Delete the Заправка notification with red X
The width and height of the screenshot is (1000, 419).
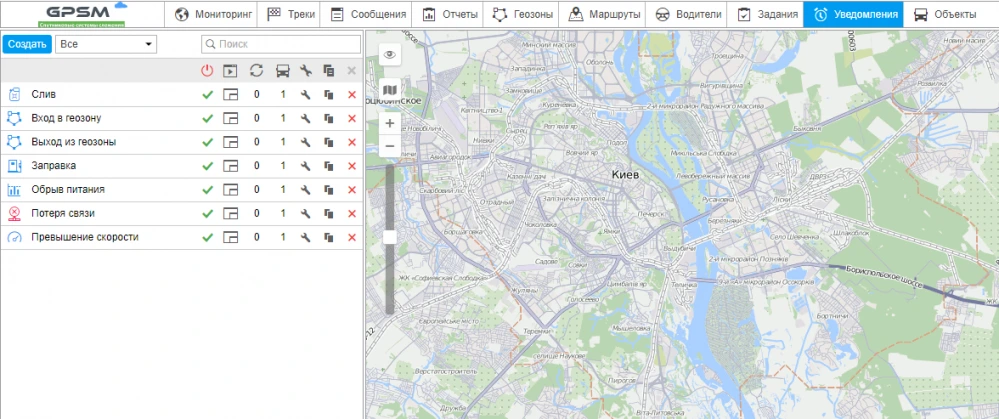351,166
